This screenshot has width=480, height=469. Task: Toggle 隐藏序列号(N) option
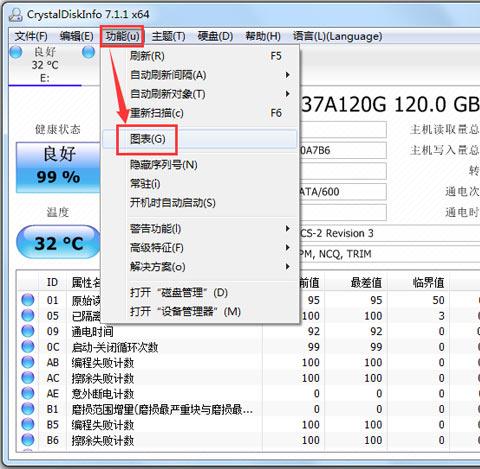pos(199,165)
